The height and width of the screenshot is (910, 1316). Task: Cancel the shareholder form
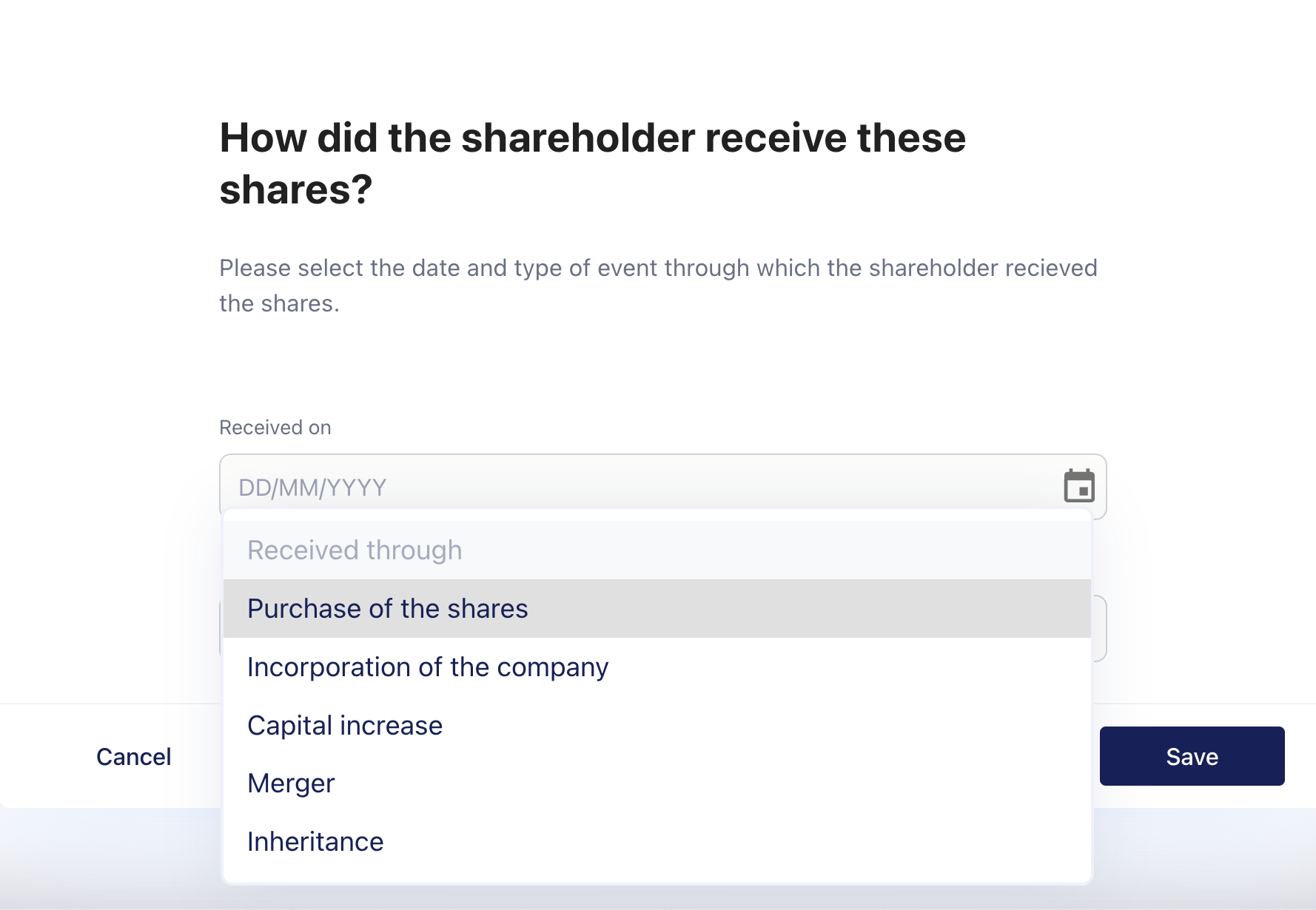133,756
